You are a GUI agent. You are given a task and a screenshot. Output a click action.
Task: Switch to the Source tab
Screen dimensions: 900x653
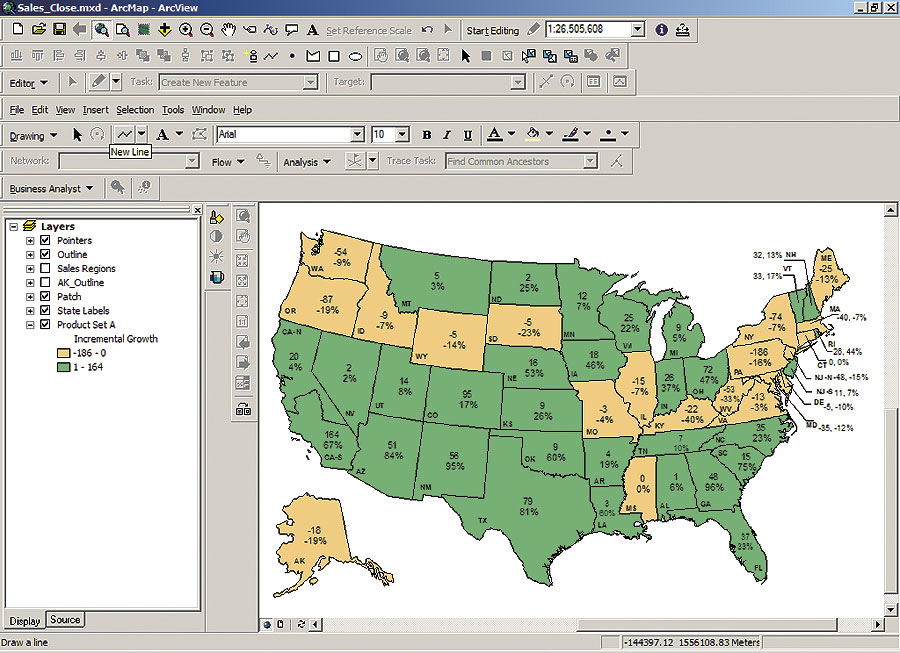65,620
